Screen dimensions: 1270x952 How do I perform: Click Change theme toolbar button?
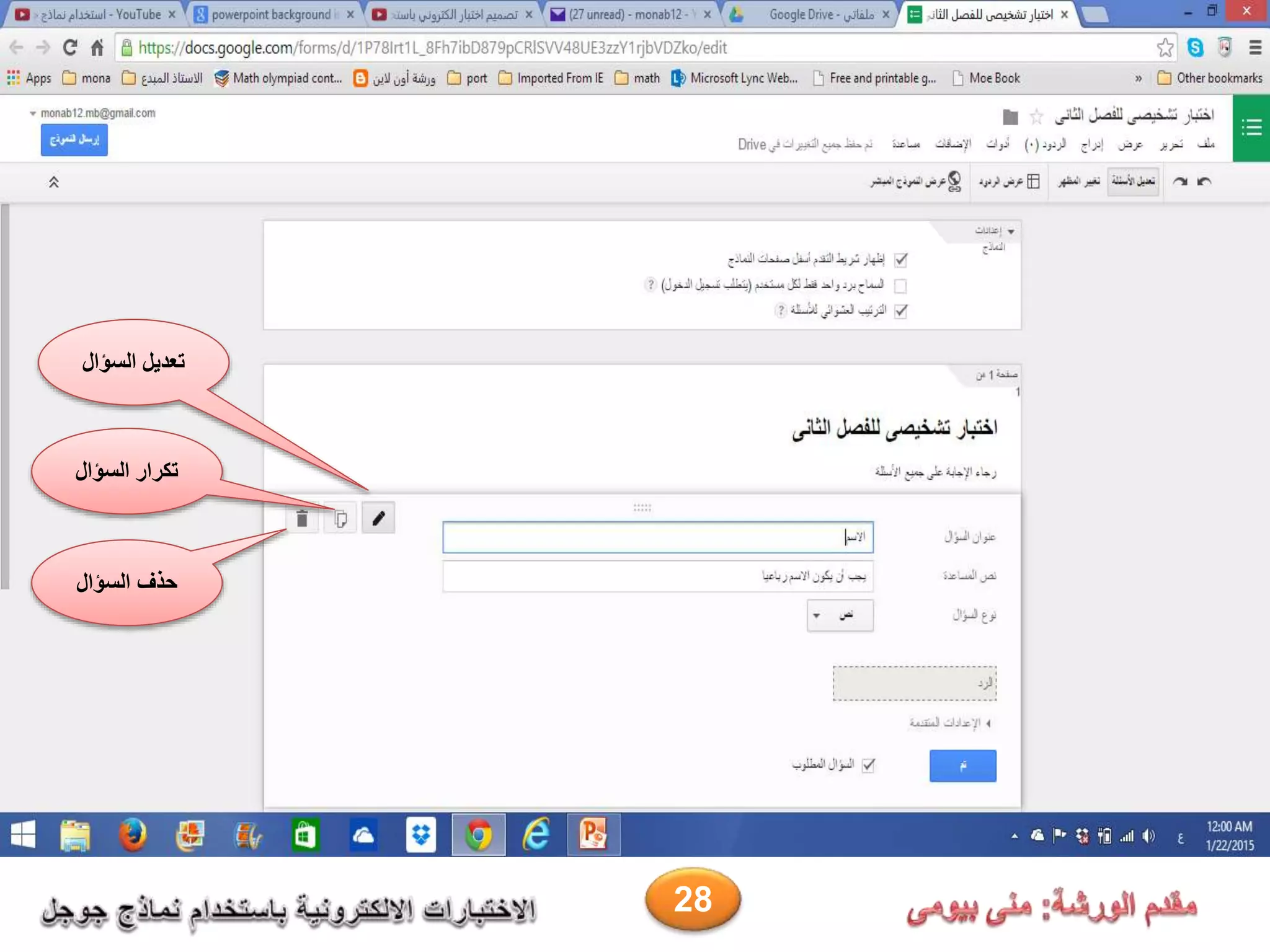click(x=1079, y=182)
